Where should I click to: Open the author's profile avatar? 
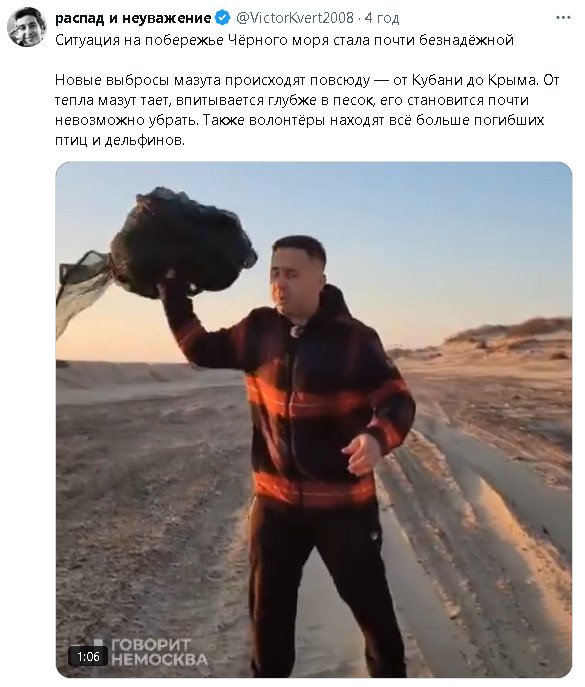[27, 27]
